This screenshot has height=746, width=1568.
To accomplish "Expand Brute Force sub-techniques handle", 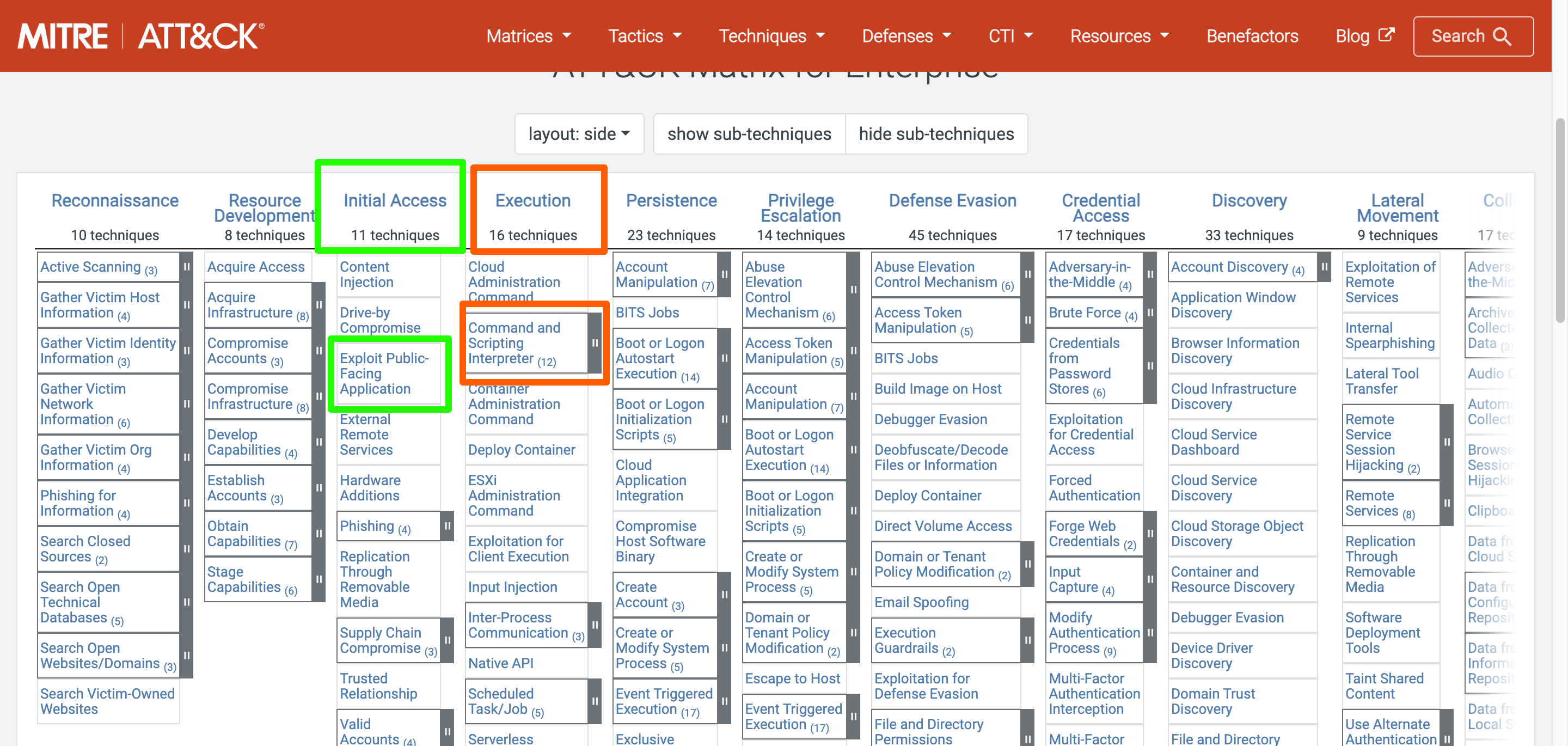I will coord(1150,313).
